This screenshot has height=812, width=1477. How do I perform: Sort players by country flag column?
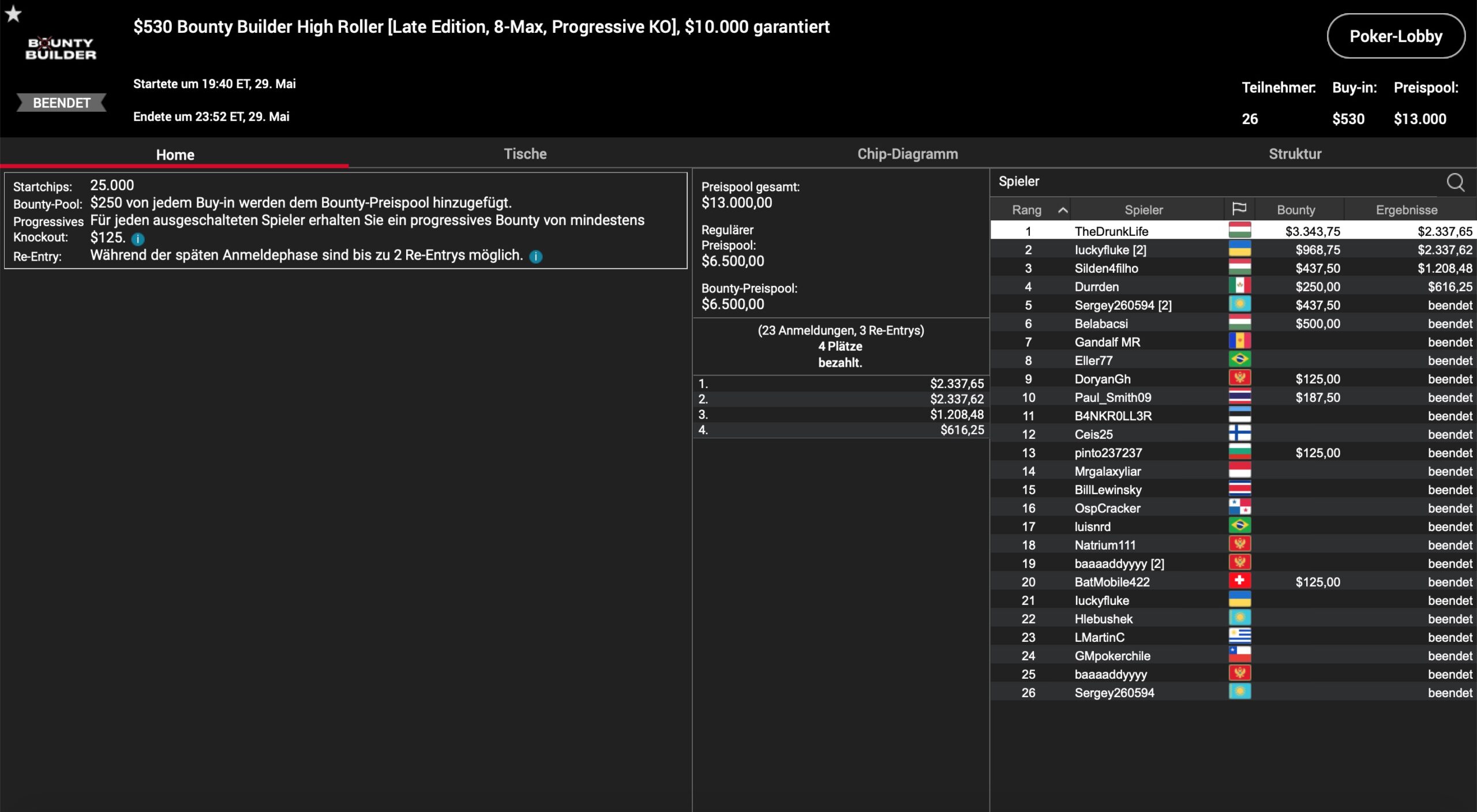[1239, 209]
